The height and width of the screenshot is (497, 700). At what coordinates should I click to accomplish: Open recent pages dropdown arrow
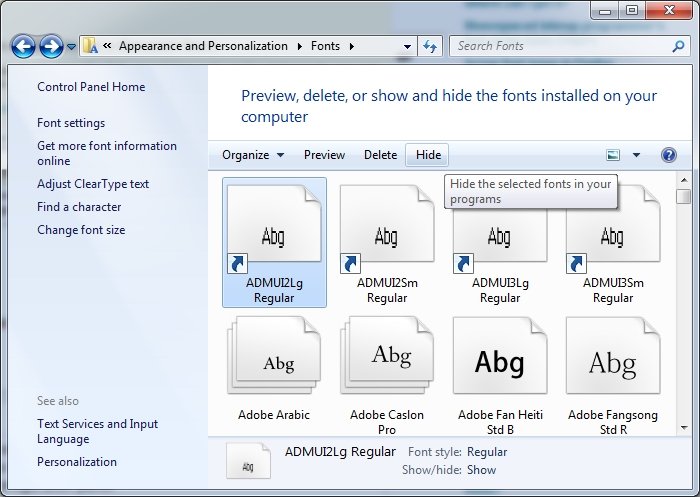tap(71, 46)
